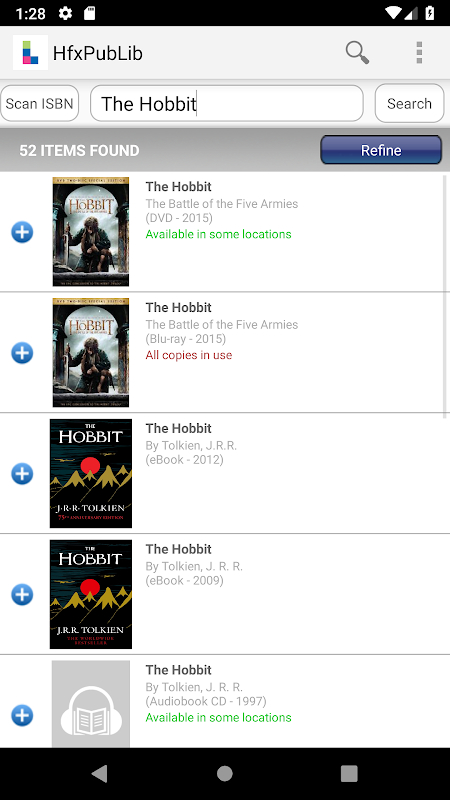This screenshot has width=450, height=800.
Task: Click the Scan ISBN button
Action: pos(39,104)
